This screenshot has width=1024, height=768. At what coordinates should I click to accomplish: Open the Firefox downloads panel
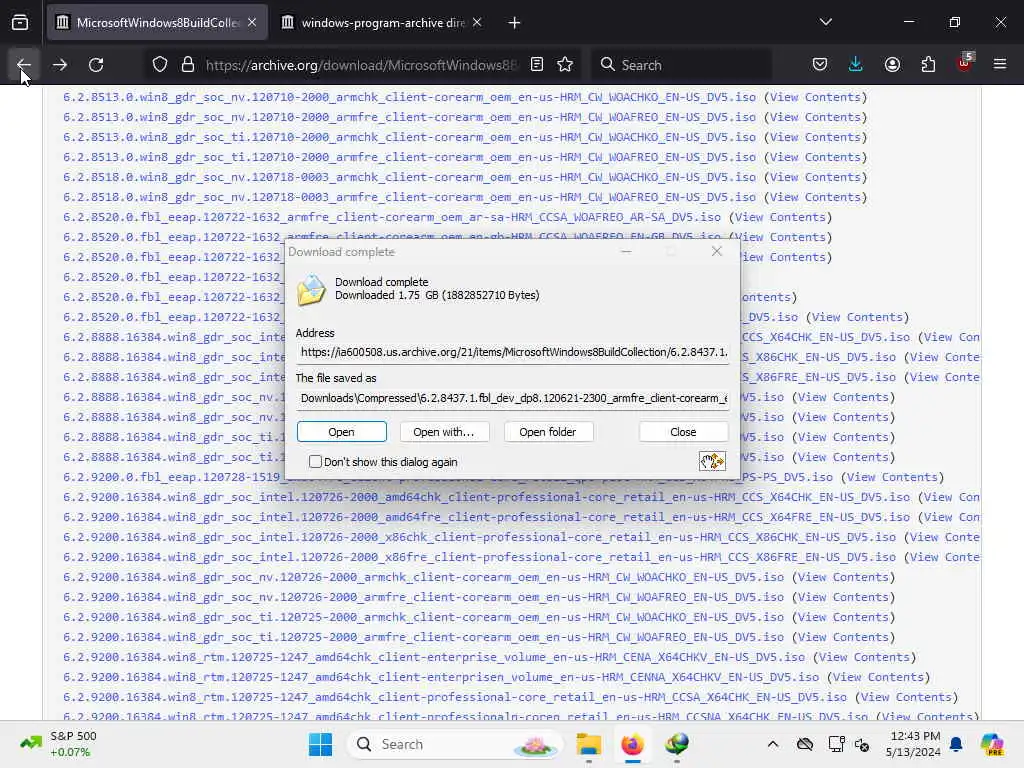(856, 65)
